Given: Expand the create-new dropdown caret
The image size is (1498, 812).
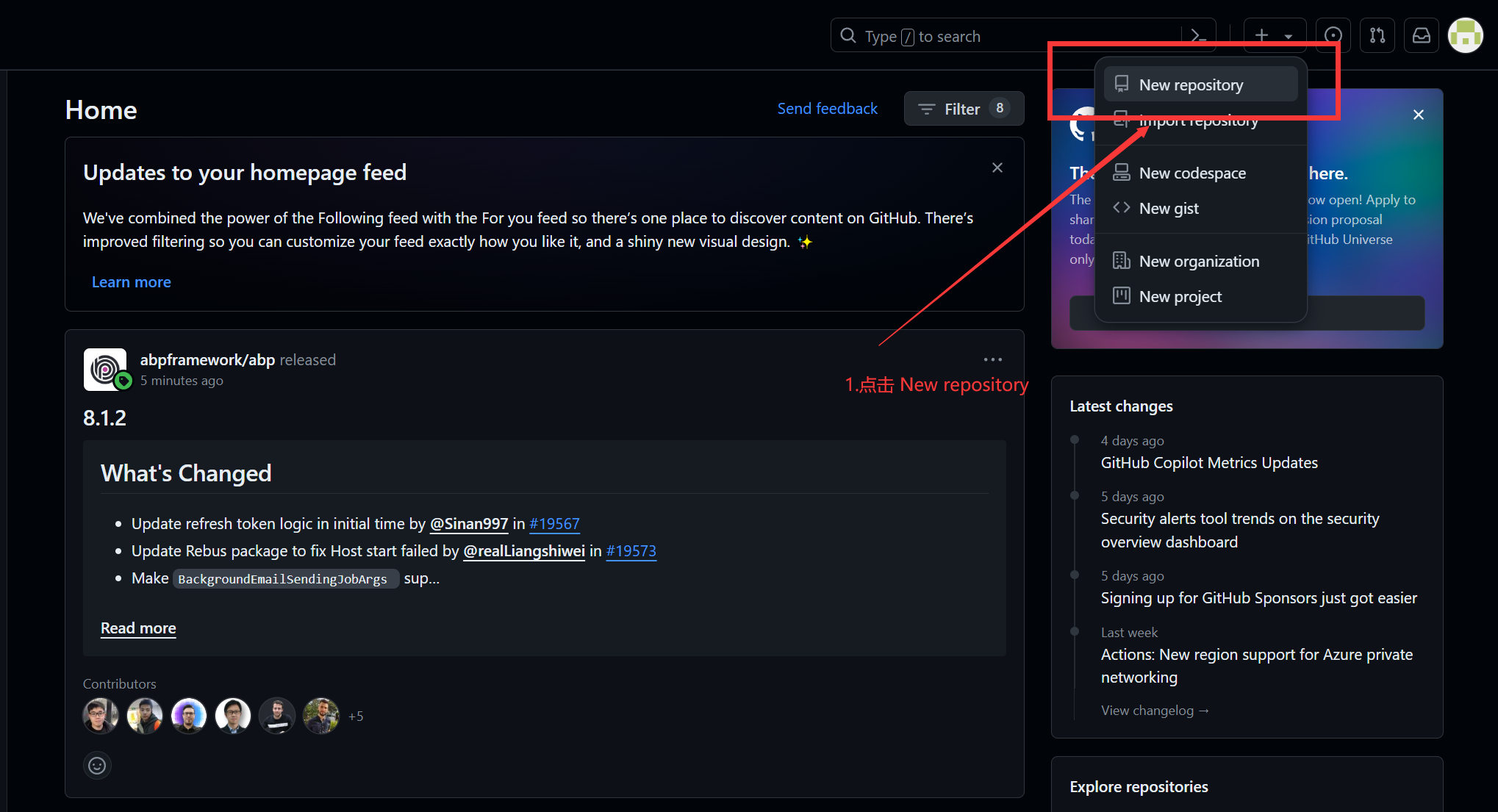Looking at the screenshot, I should [x=1289, y=36].
